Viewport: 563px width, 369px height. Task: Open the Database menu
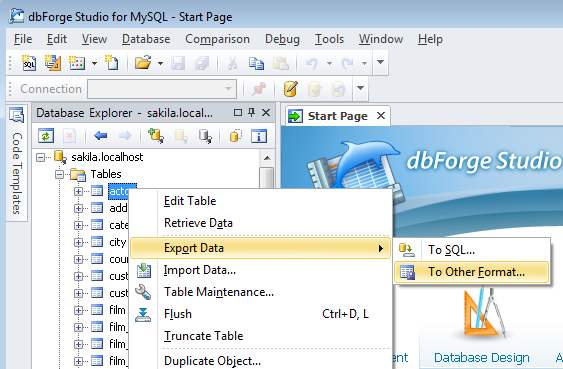pyautogui.click(x=146, y=39)
